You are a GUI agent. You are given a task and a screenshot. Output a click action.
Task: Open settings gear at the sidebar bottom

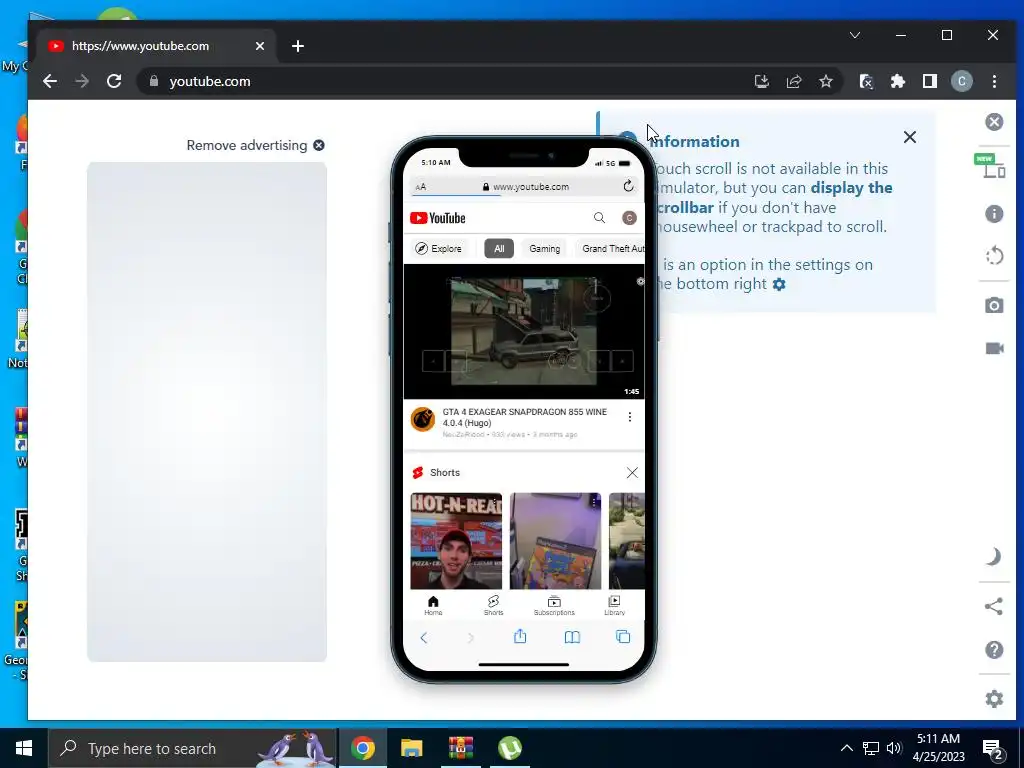tap(994, 698)
